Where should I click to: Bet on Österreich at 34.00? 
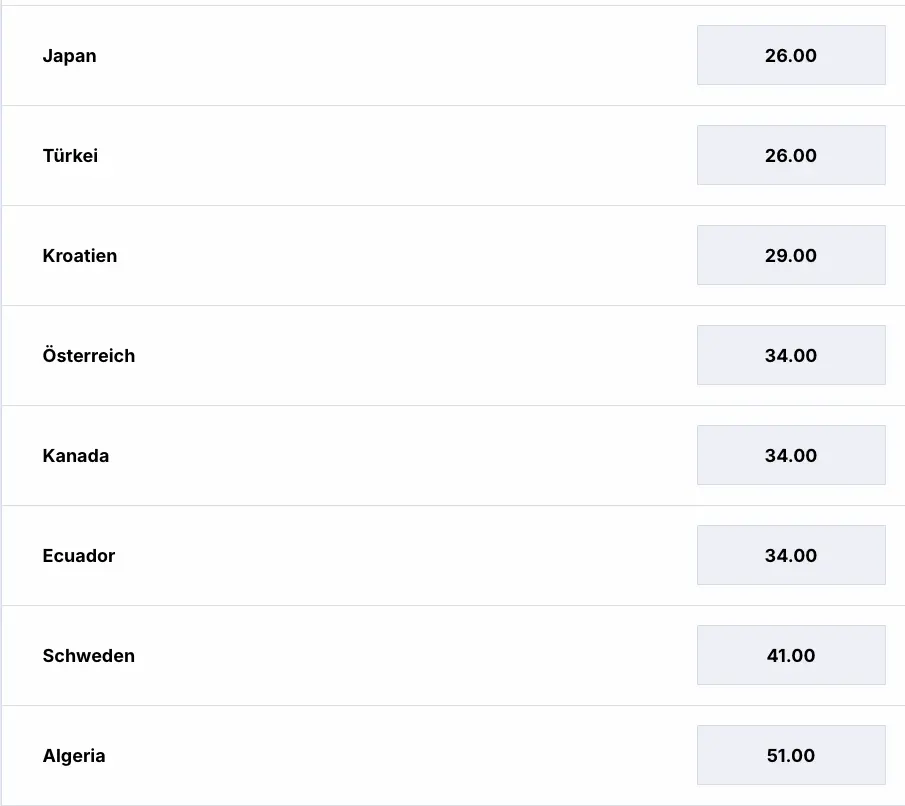click(790, 355)
